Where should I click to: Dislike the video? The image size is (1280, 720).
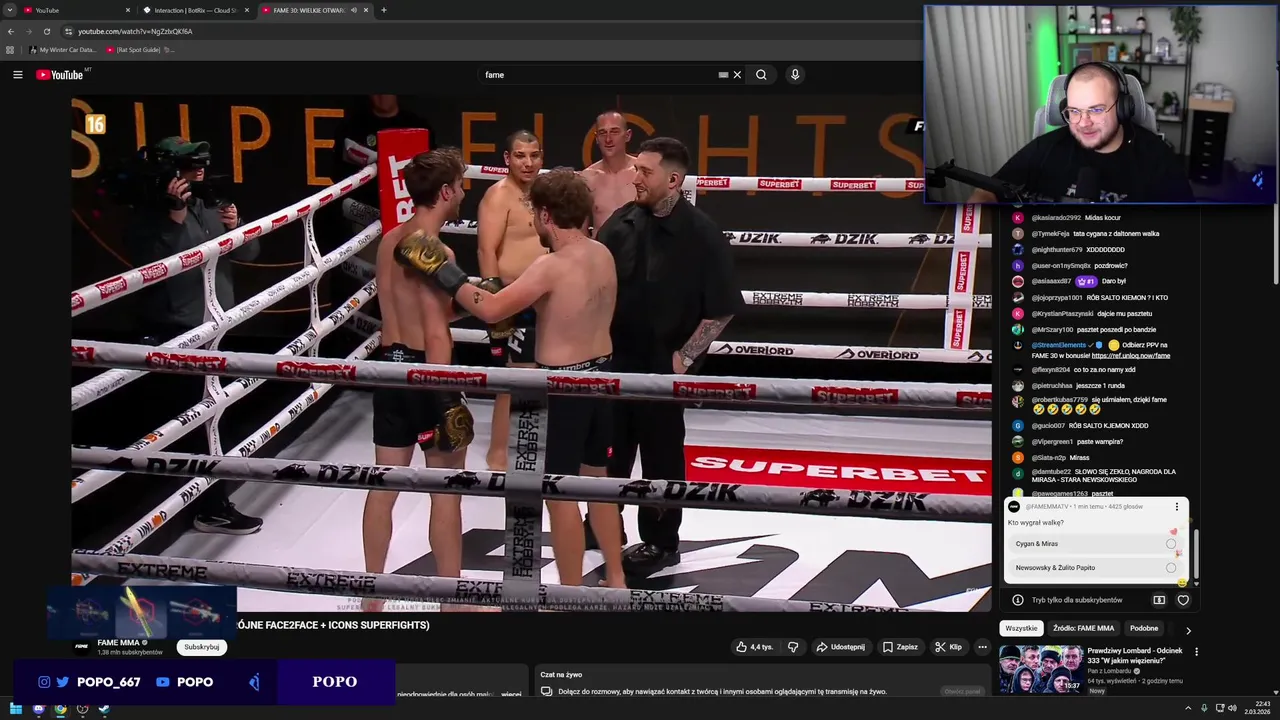pyautogui.click(x=793, y=647)
